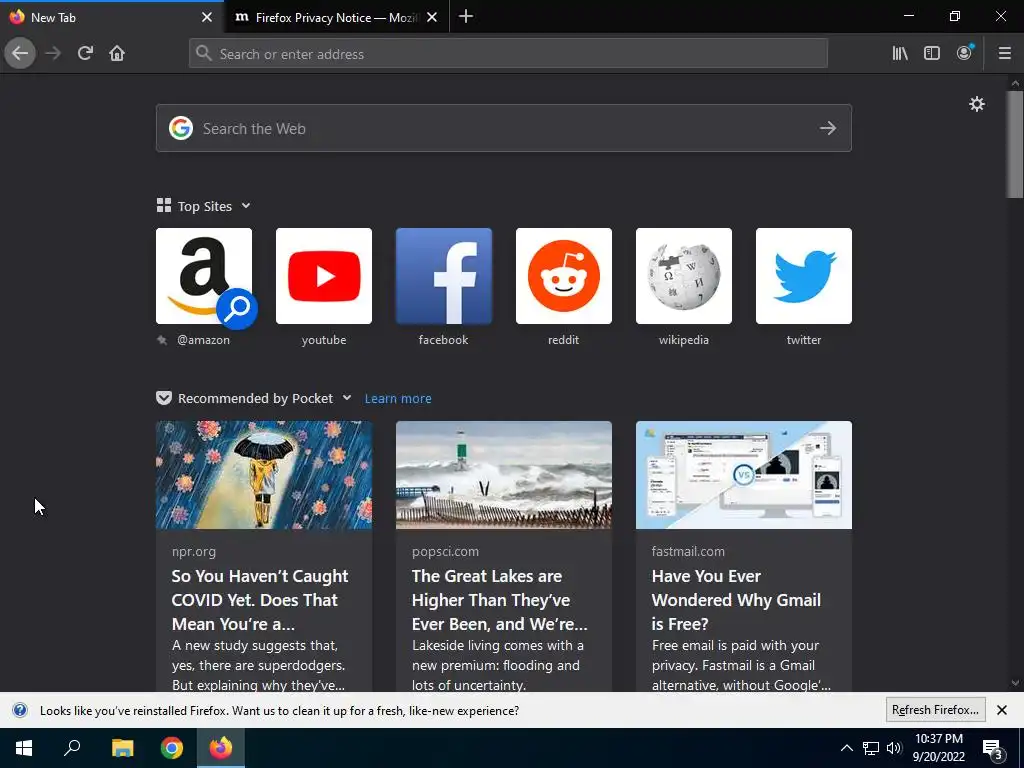Open the Action Center notifications
Screen dimensions: 1024x768
[x=993, y=748]
